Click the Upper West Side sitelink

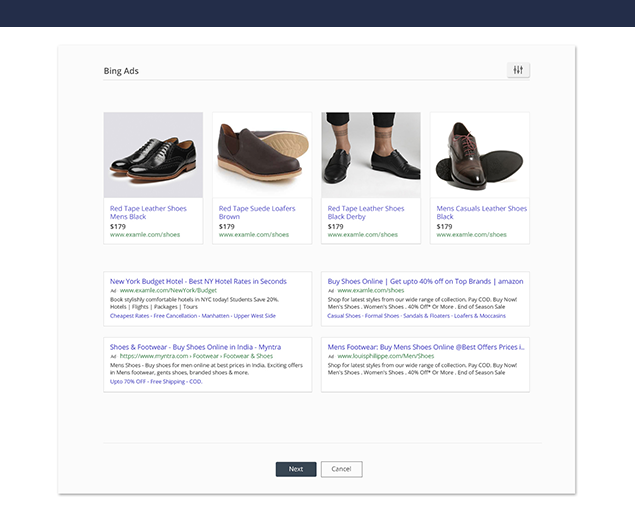[x=255, y=316]
